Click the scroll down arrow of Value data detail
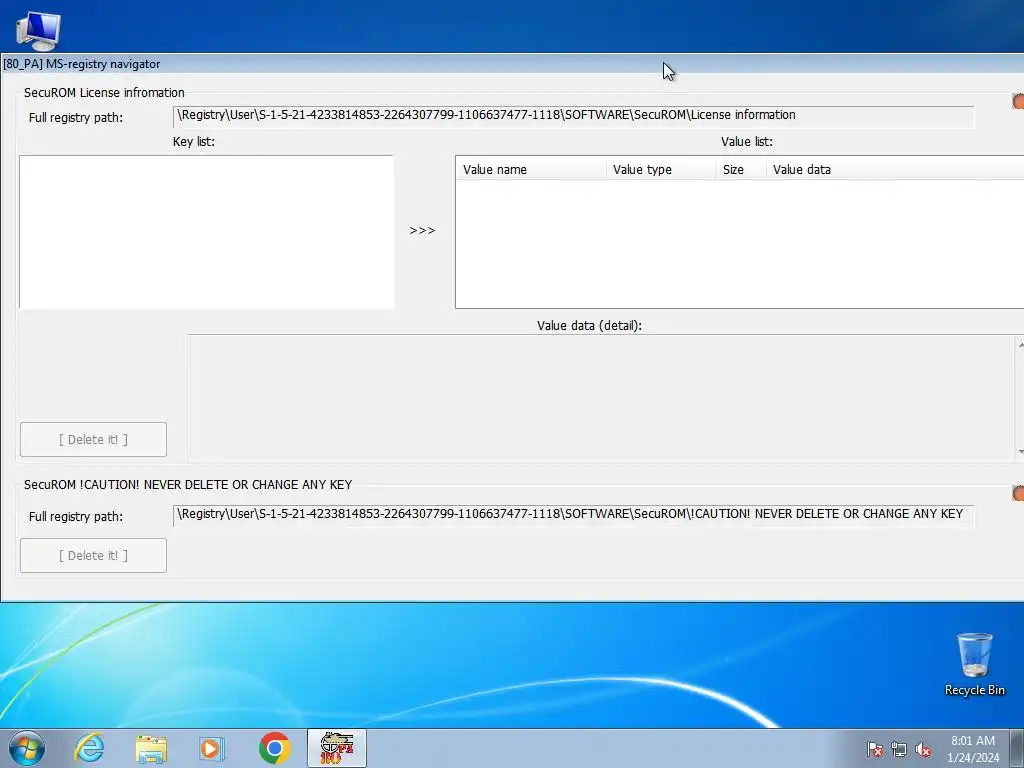 [1020, 452]
